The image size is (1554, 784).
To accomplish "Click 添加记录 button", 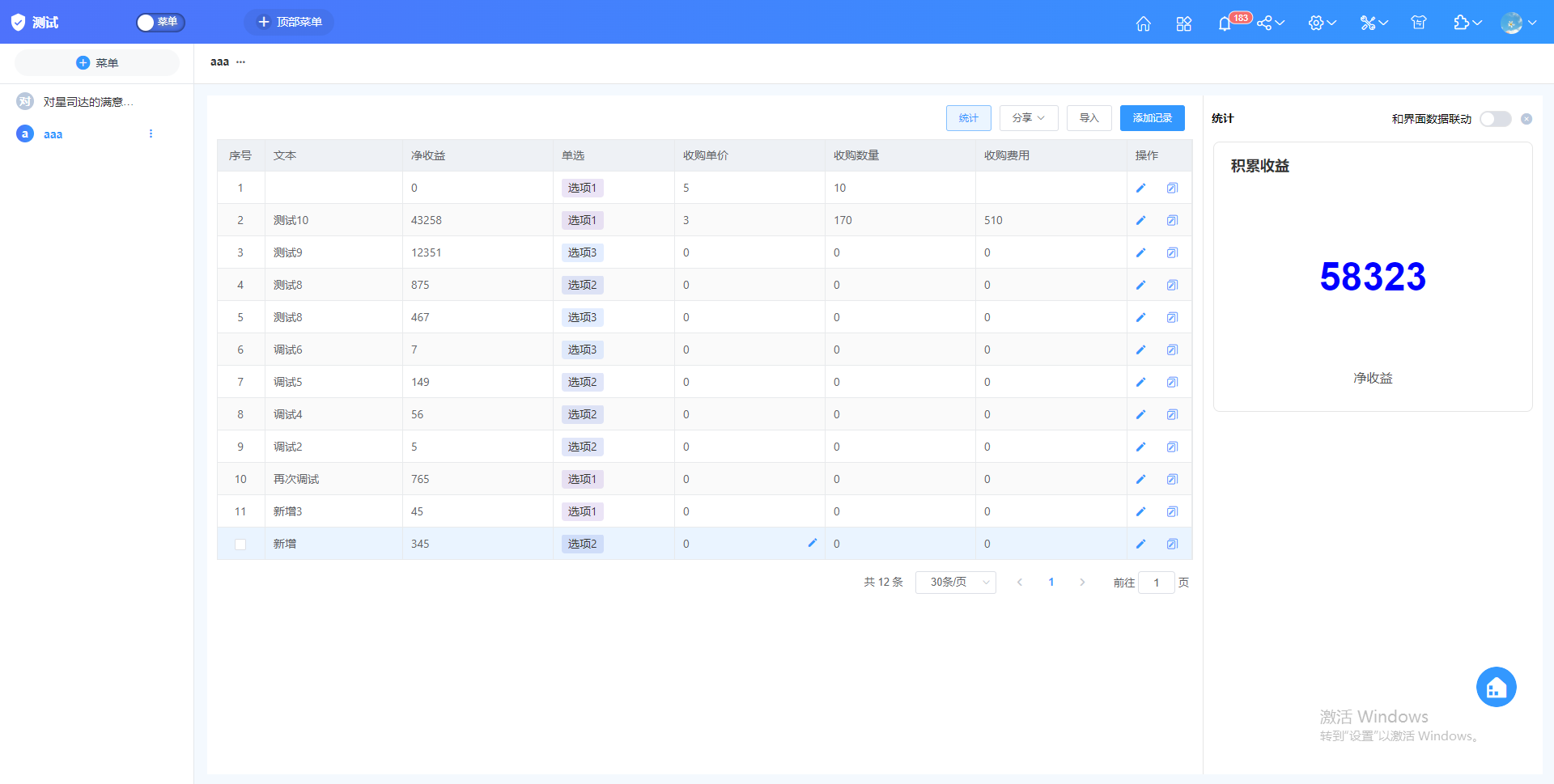I will 1153,118.
